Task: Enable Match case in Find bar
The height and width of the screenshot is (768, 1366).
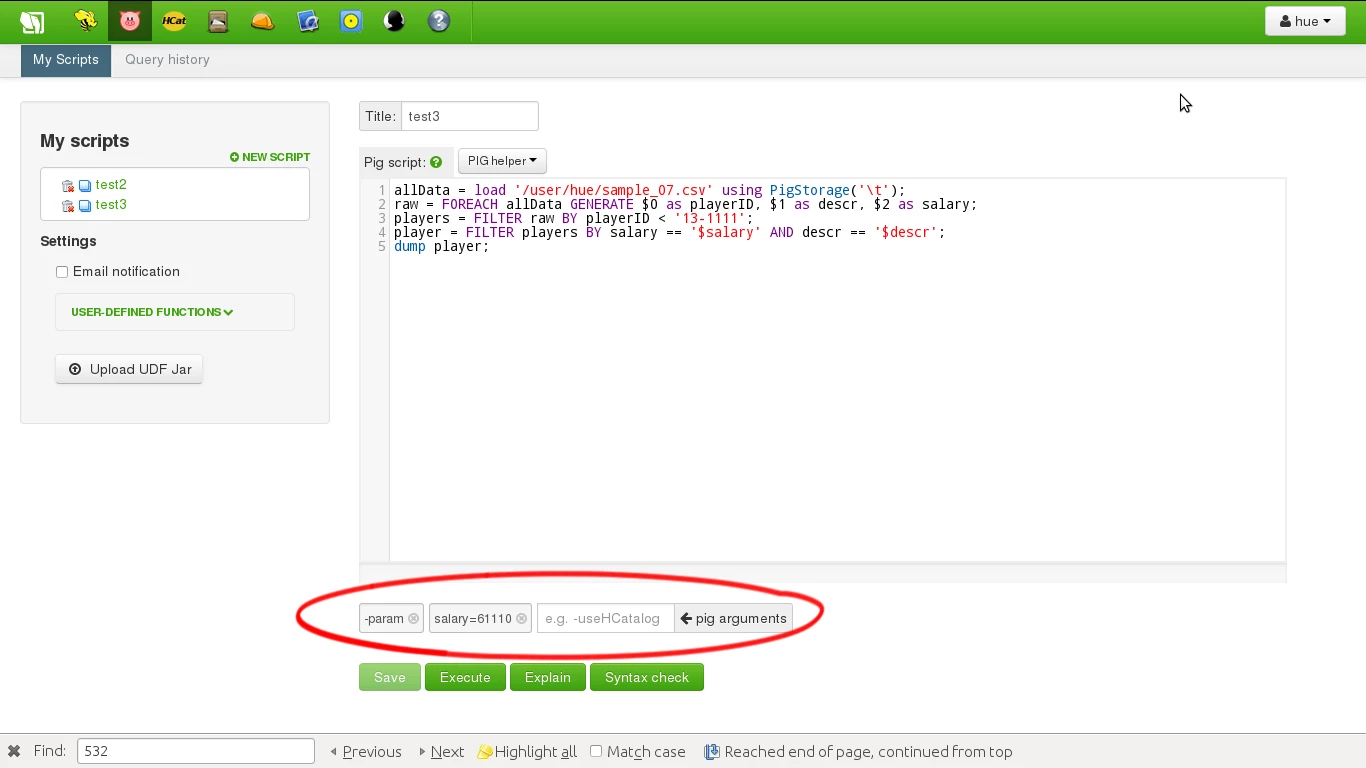Action: [596, 751]
